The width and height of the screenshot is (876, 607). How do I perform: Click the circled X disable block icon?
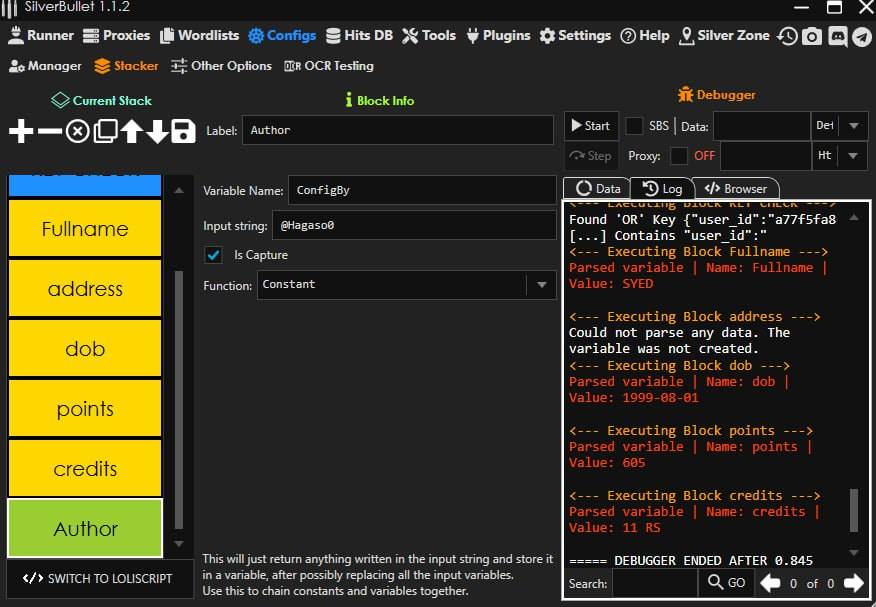[x=77, y=131]
